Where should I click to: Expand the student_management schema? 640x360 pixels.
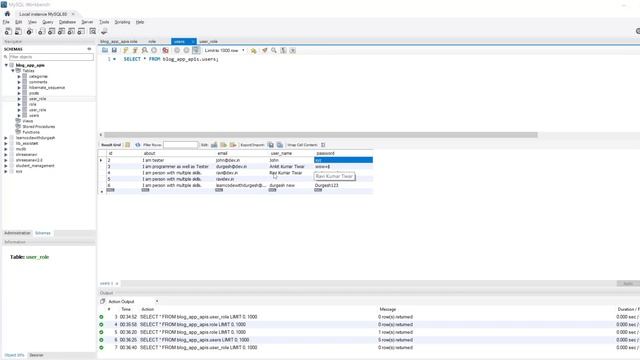(6, 166)
